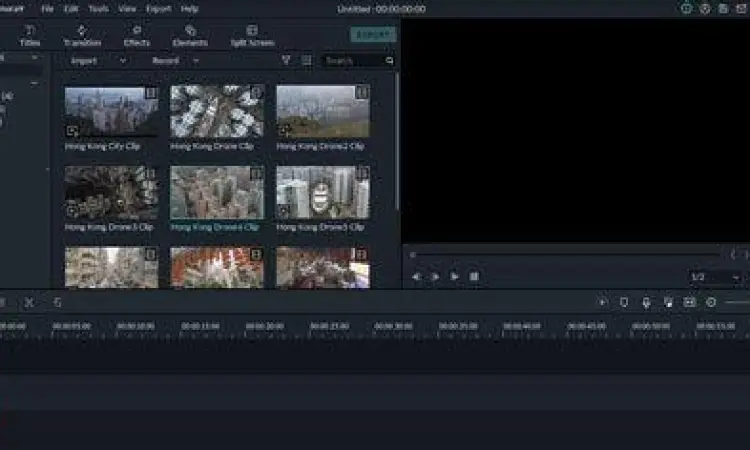Select the Split Screen tool
The height and width of the screenshot is (450, 750).
coord(252,36)
